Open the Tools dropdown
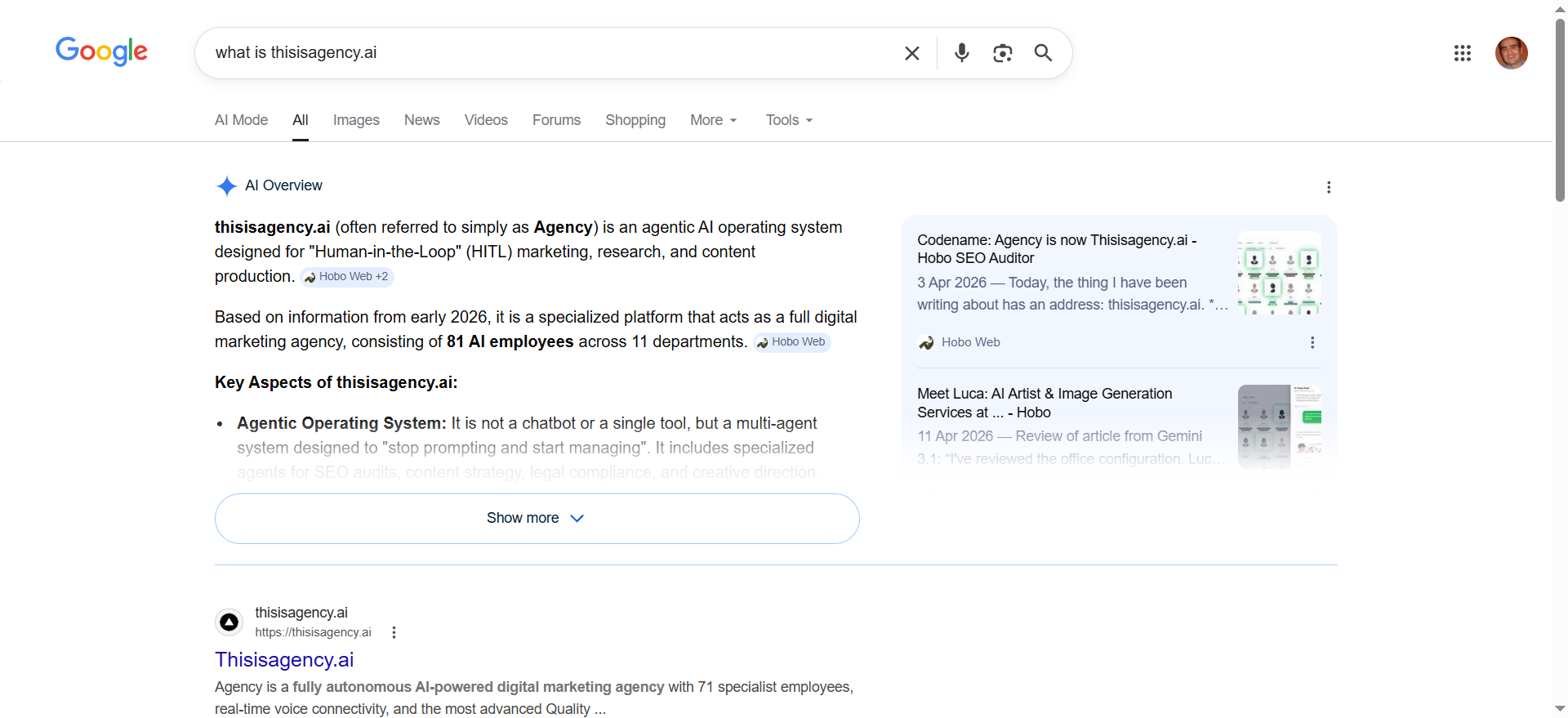The image size is (1568, 718). click(x=789, y=120)
